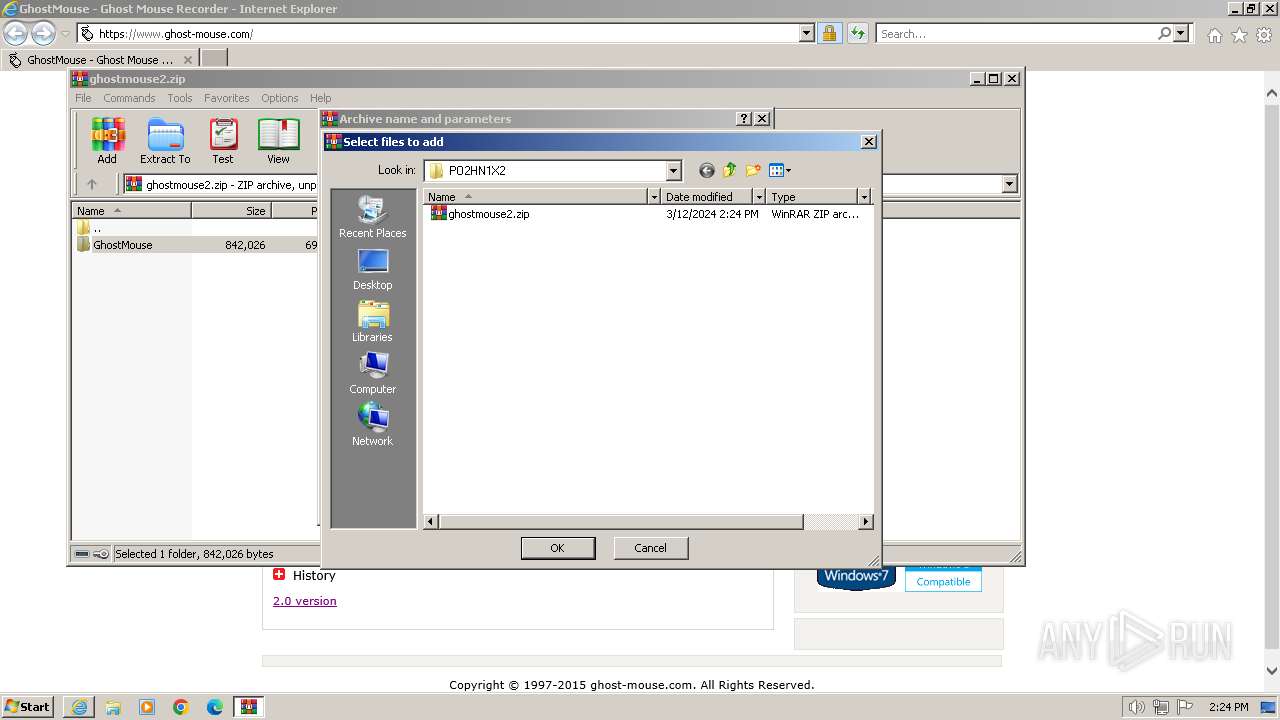Open the Type column dropdown

pos(864,197)
